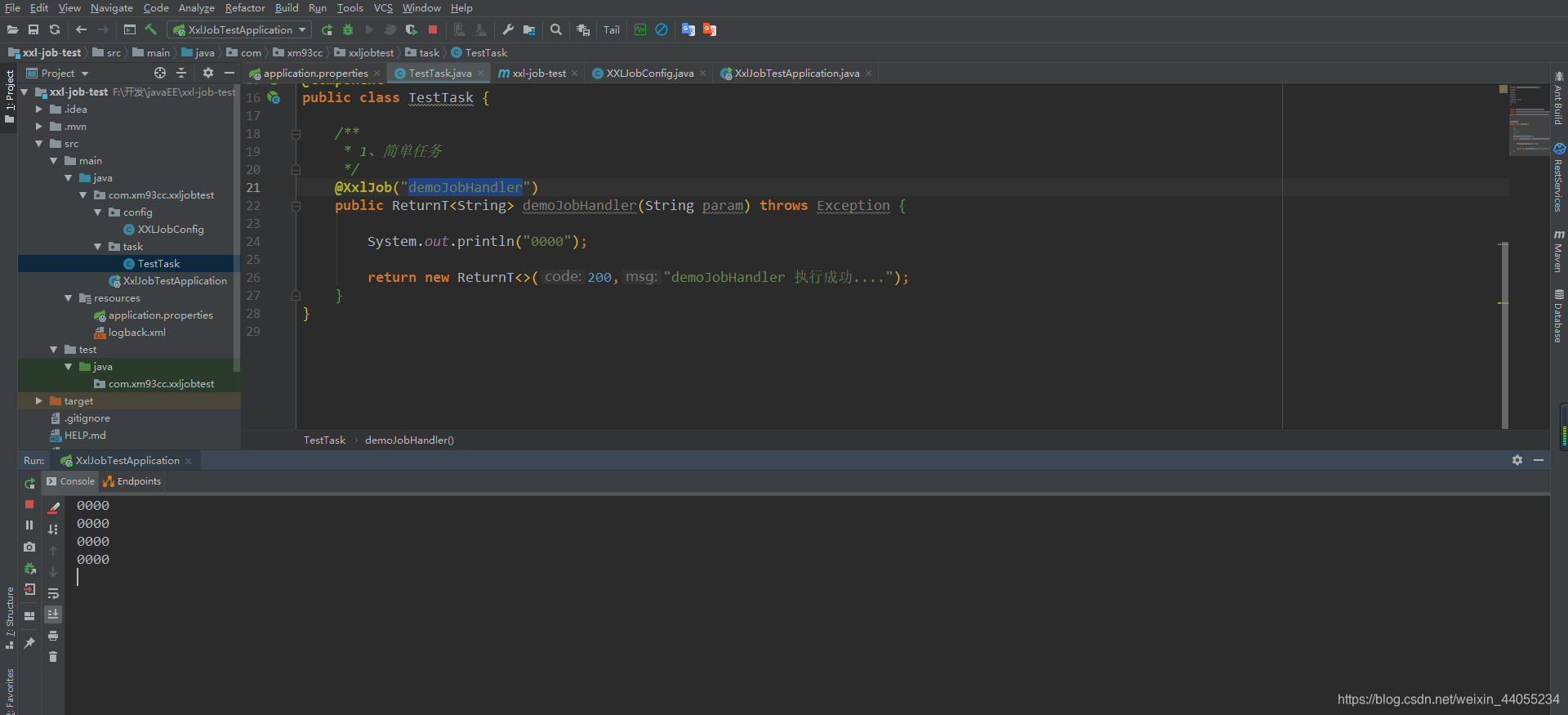Open Project Structure toolbar icon

pyautogui.click(x=529, y=29)
